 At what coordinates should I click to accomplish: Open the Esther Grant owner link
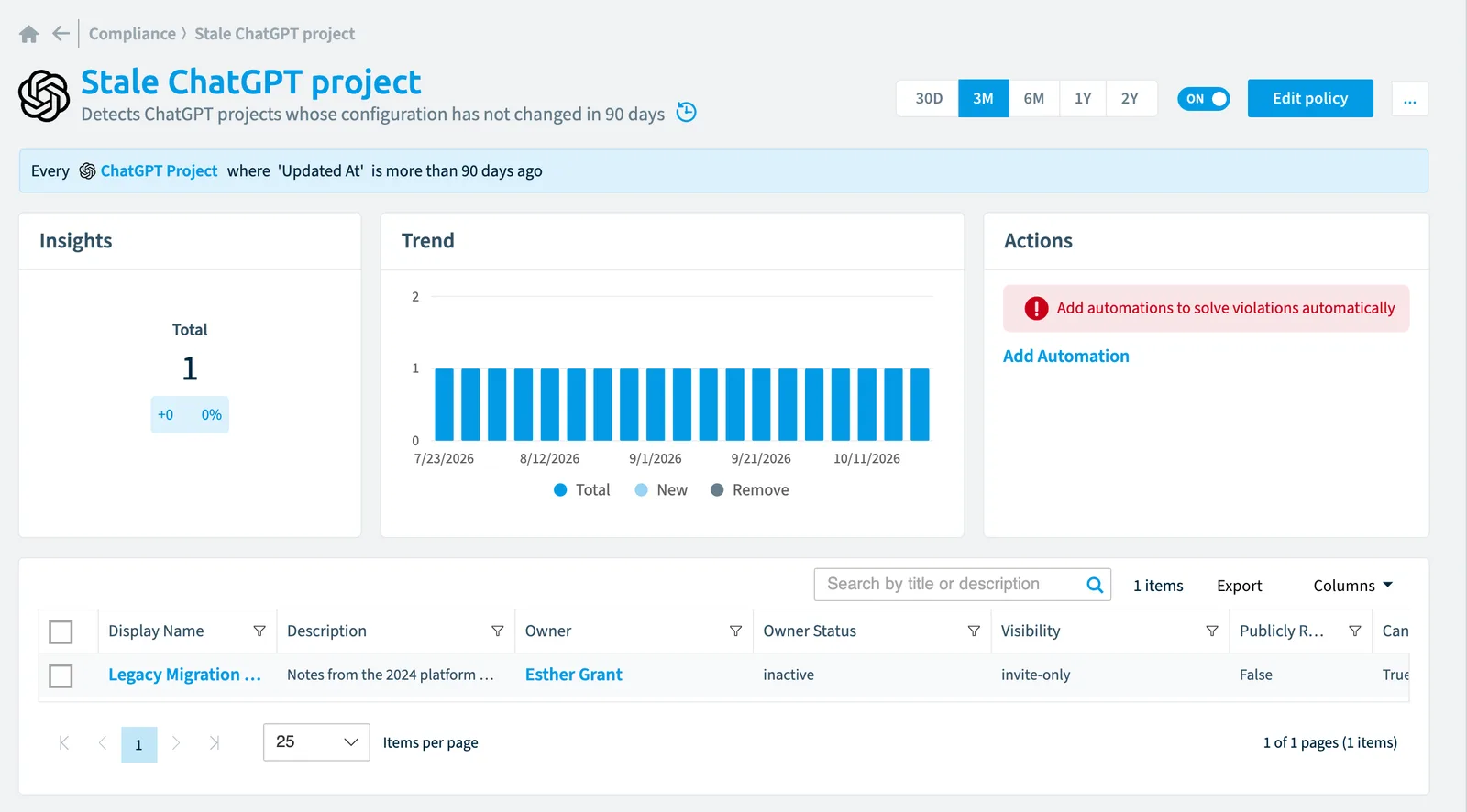574,675
